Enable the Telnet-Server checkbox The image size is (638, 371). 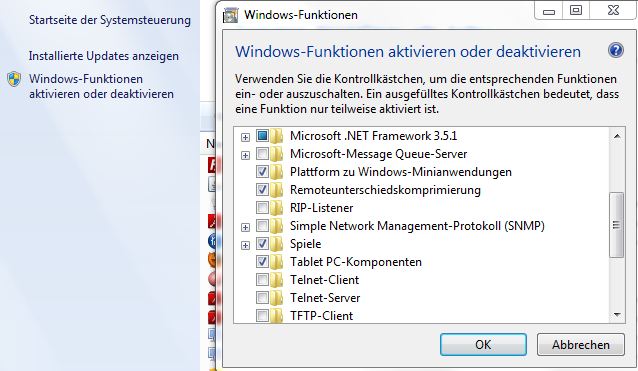click(x=262, y=298)
